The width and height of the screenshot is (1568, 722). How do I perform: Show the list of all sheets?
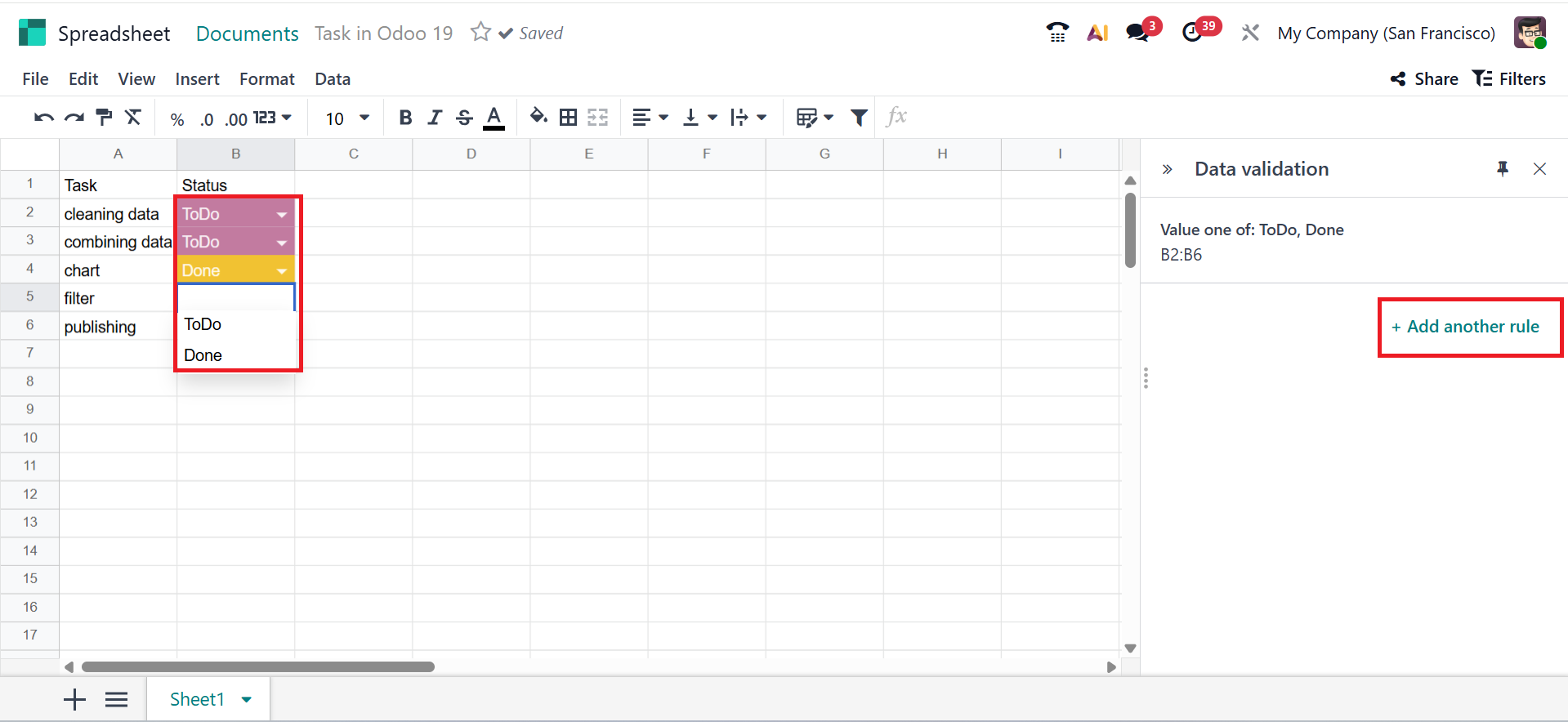117,699
